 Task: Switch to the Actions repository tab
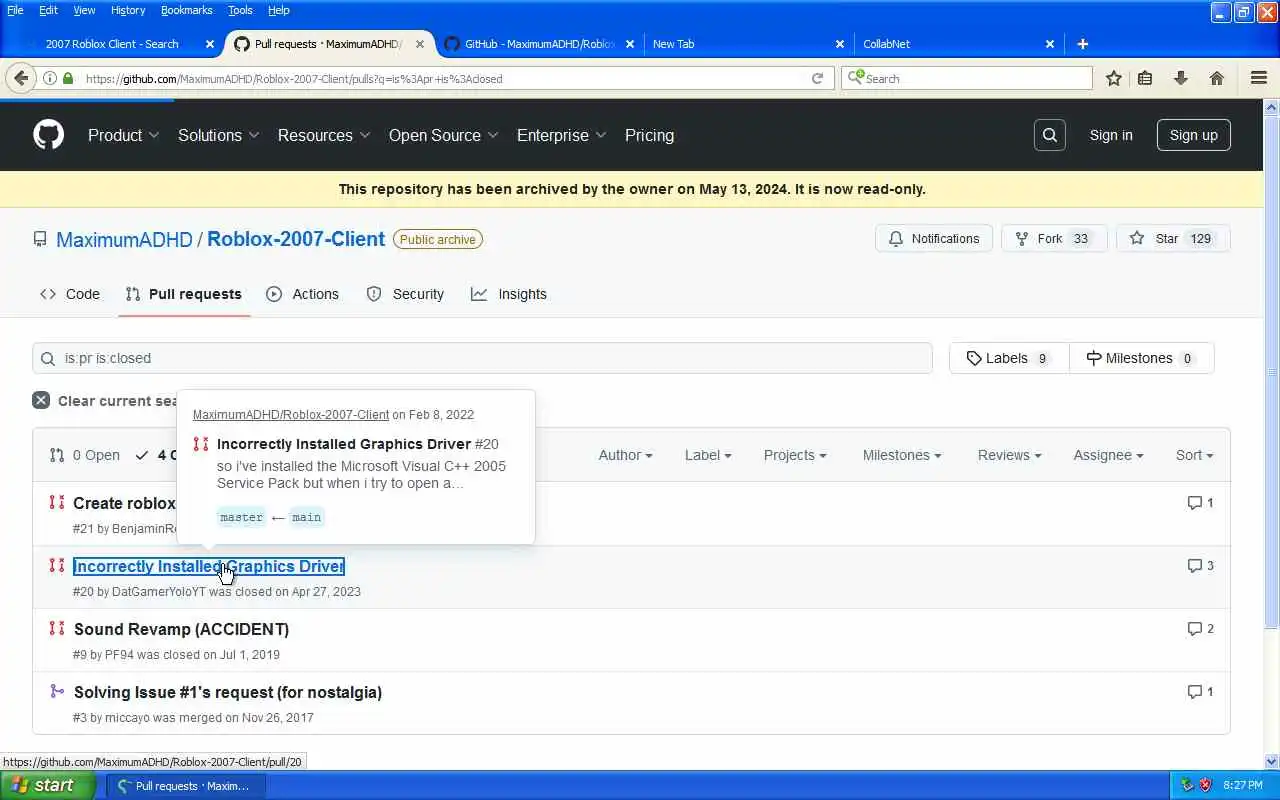(x=303, y=294)
